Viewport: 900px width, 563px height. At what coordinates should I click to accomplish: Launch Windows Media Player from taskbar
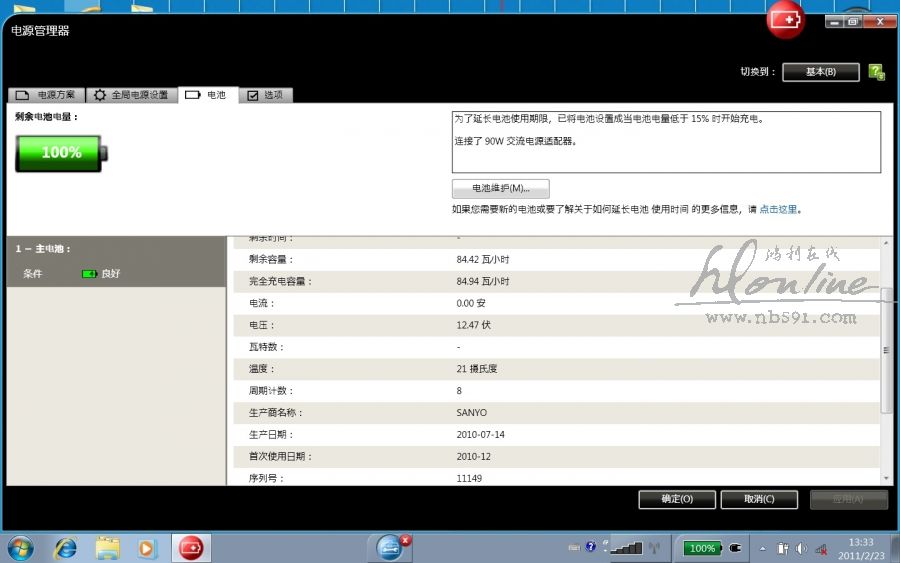tap(148, 548)
